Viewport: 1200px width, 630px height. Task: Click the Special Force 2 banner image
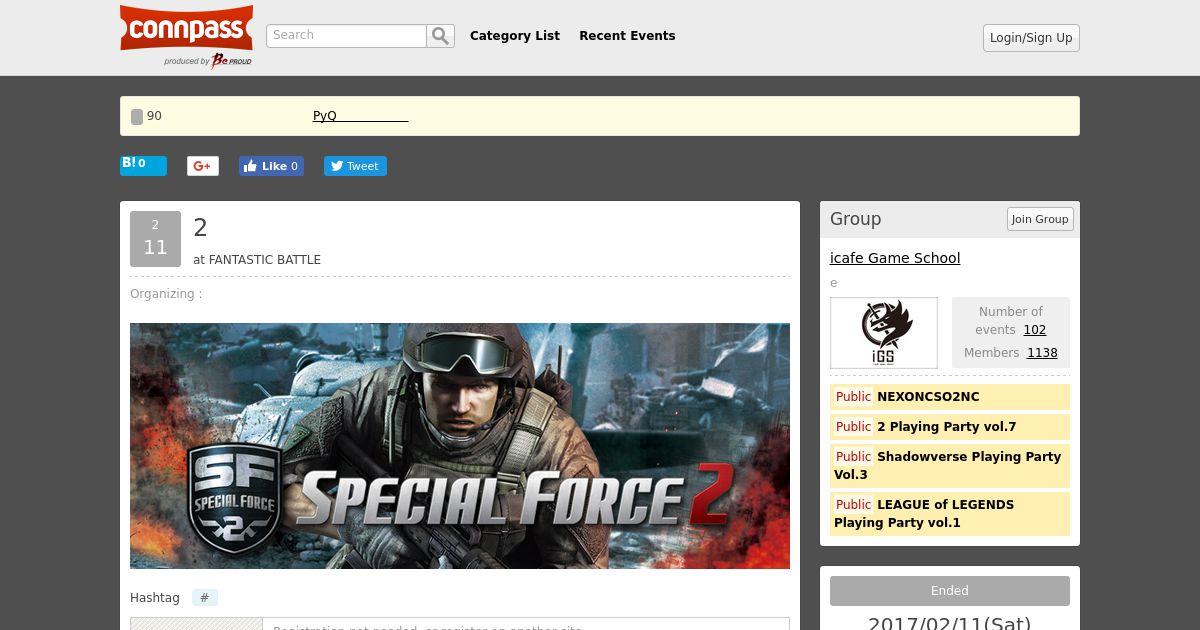460,446
